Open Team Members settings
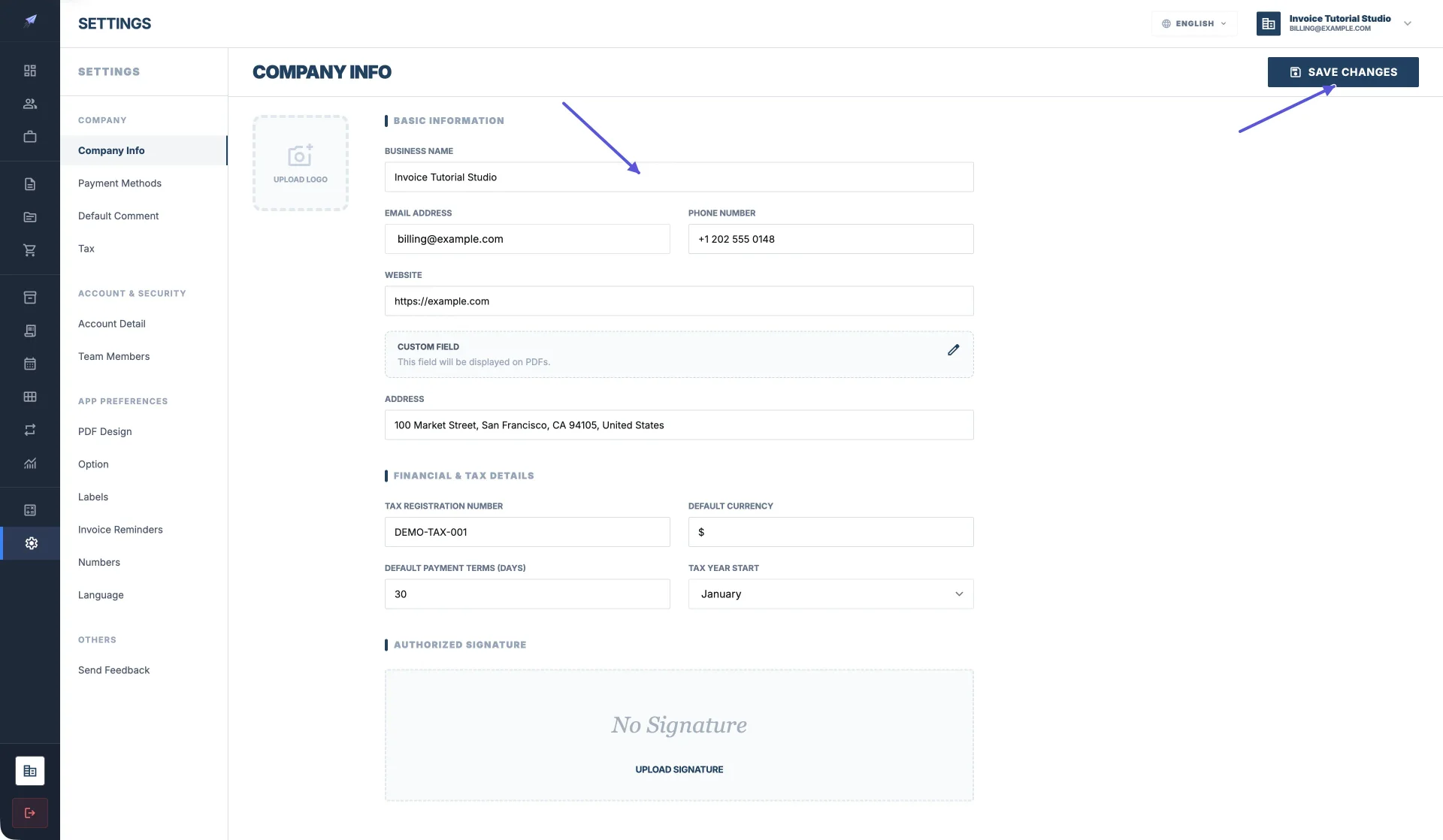Viewport: 1443px width, 840px height. point(113,356)
